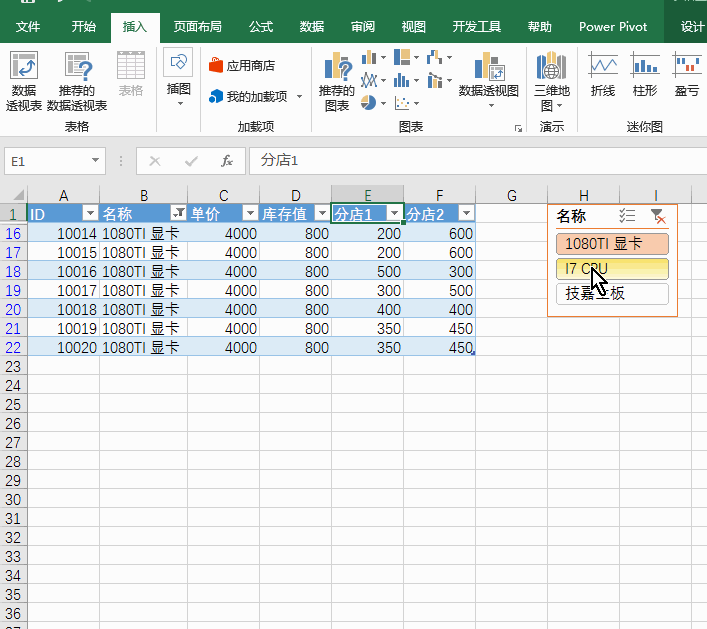Screen dimensions: 707x629
Task: Insert 折线 line sparkline
Action: click(x=603, y=75)
